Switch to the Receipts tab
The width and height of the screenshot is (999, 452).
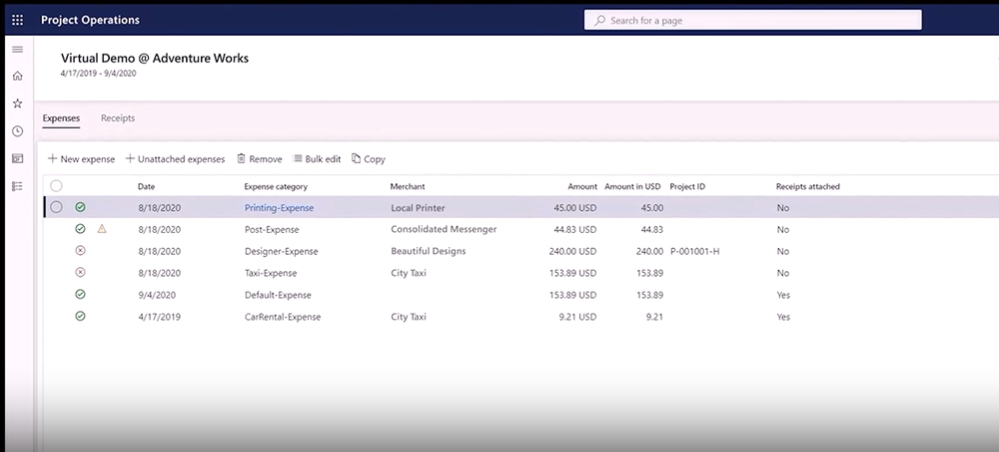pos(118,118)
